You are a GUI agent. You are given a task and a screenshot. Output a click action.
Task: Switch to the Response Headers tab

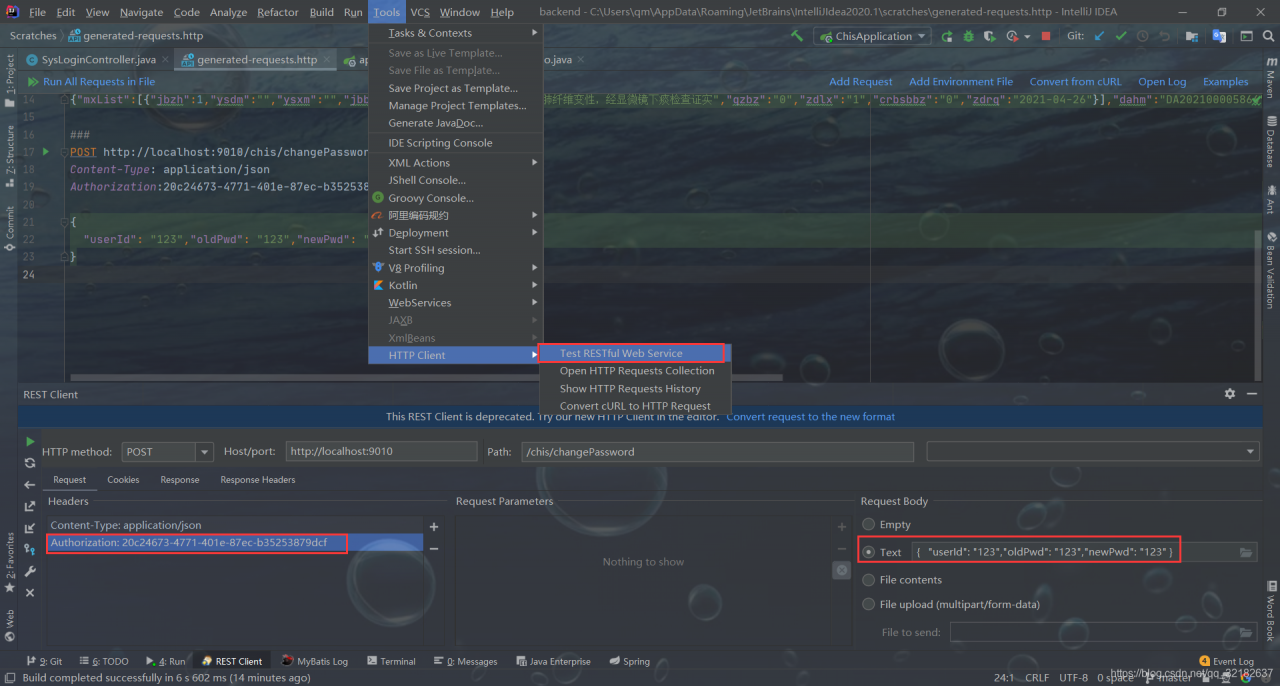click(258, 480)
